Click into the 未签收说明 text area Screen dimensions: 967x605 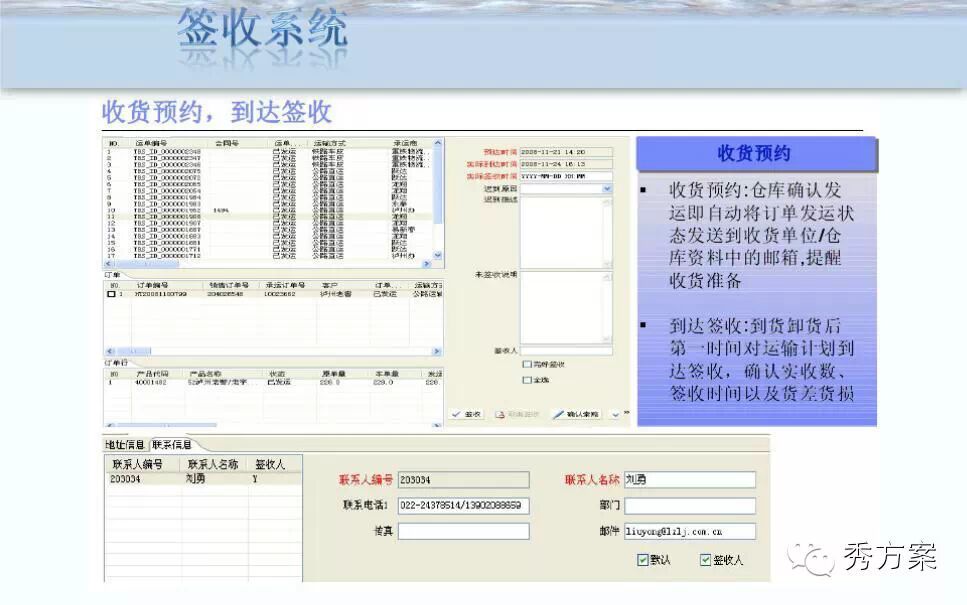(566, 307)
